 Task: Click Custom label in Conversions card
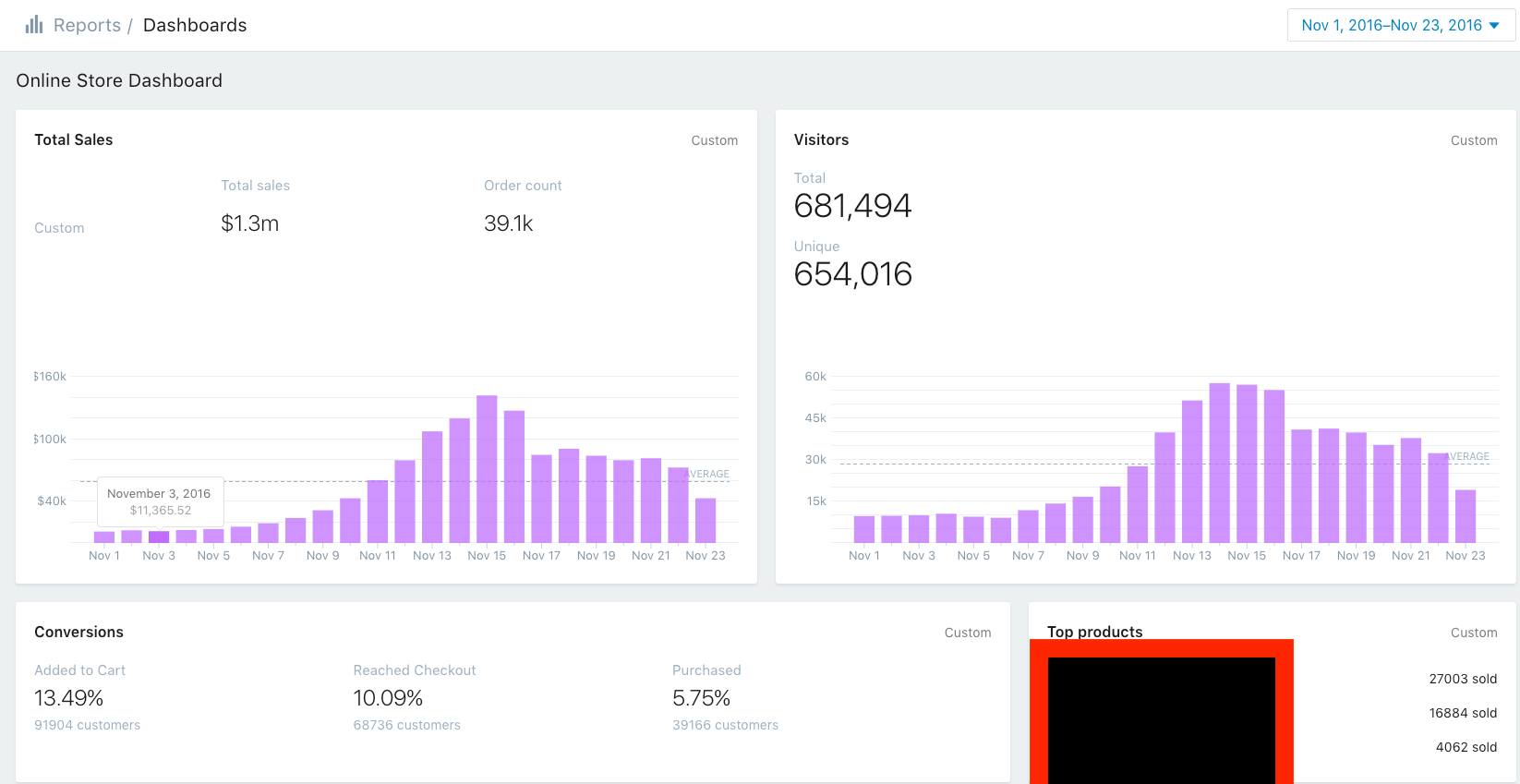(x=967, y=633)
